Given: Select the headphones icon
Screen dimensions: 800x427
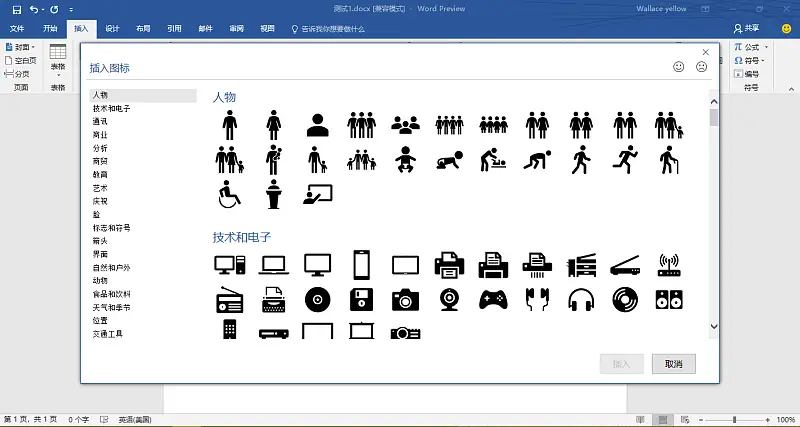Looking at the screenshot, I should pos(581,300).
